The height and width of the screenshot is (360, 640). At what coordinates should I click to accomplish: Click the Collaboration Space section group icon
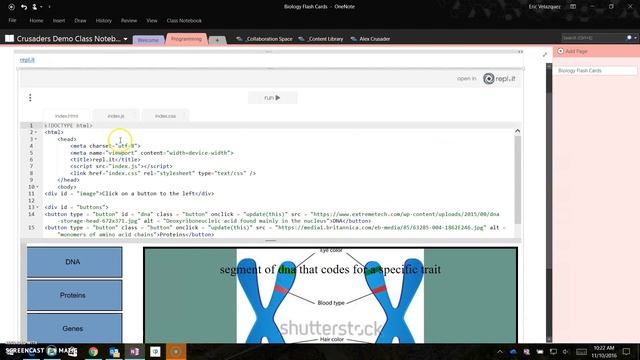click(x=239, y=39)
